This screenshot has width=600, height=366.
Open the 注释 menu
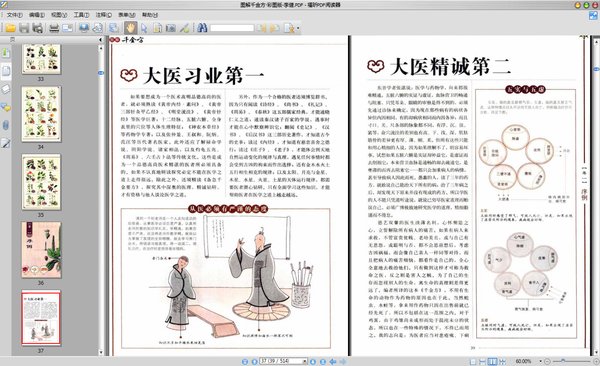[104, 15]
